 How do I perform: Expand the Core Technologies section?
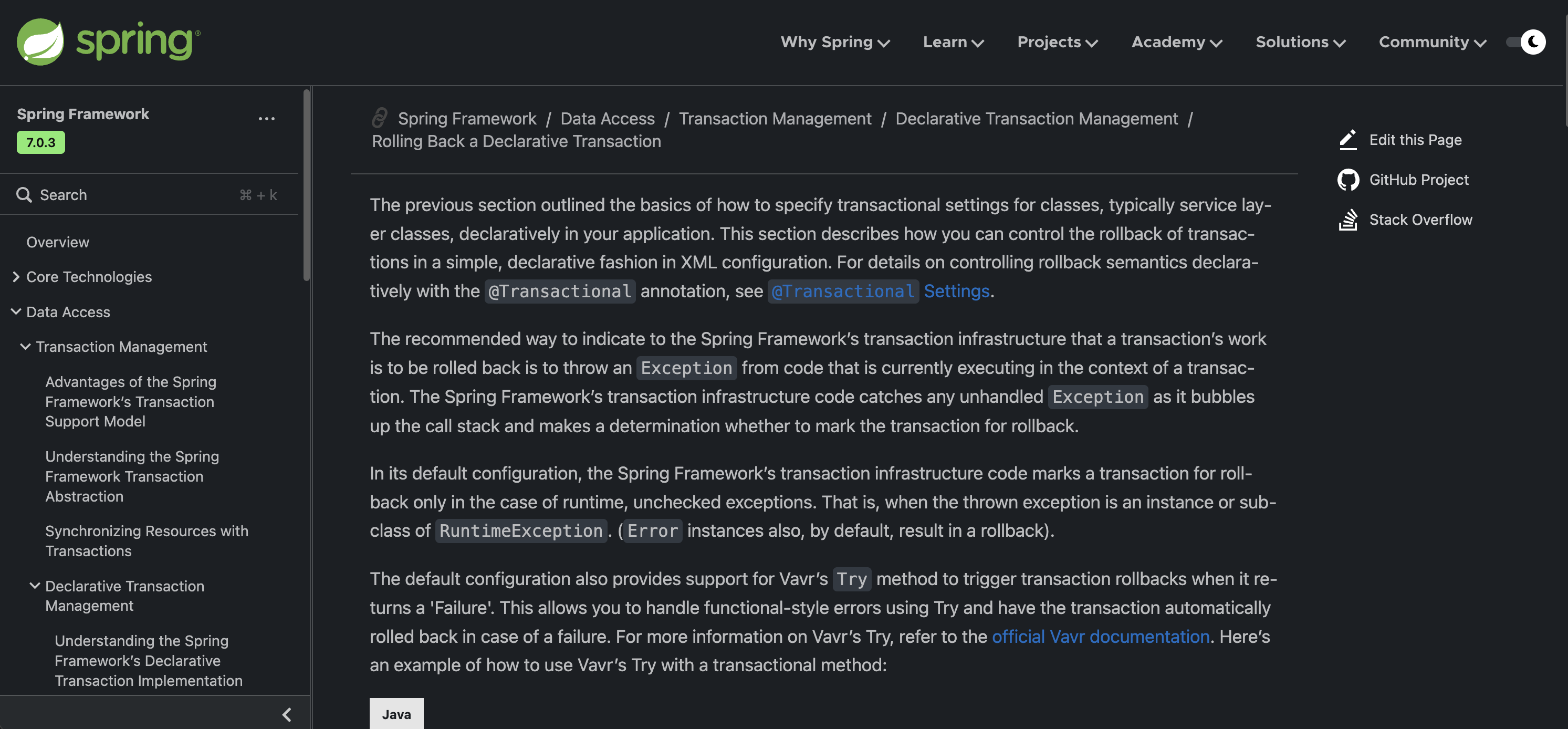[16, 277]
